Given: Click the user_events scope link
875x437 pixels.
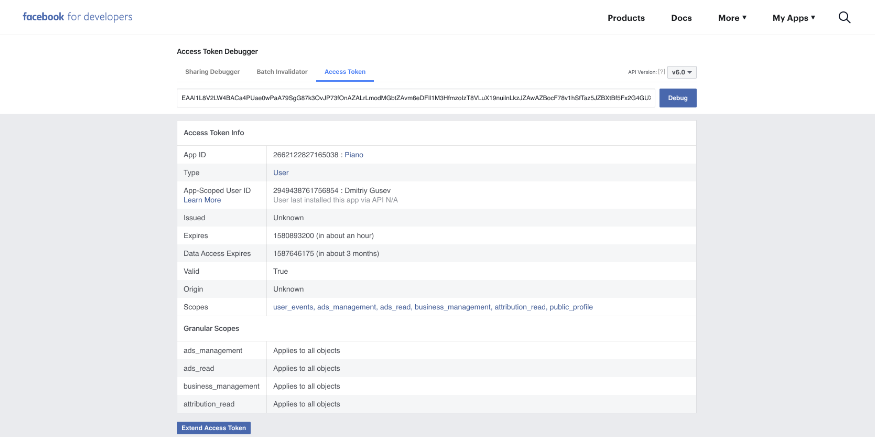Looking at the screenshot, I should click(x=294, y=307).
